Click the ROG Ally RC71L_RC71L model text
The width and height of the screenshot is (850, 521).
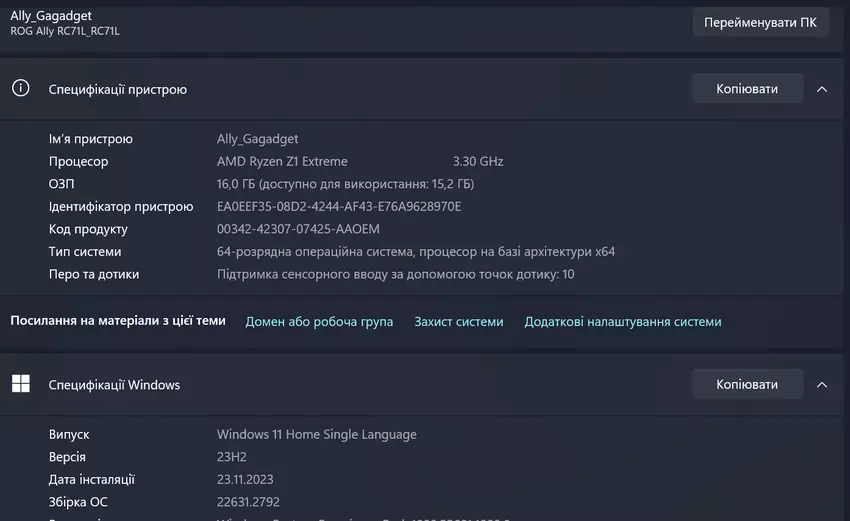coord(65,31)
